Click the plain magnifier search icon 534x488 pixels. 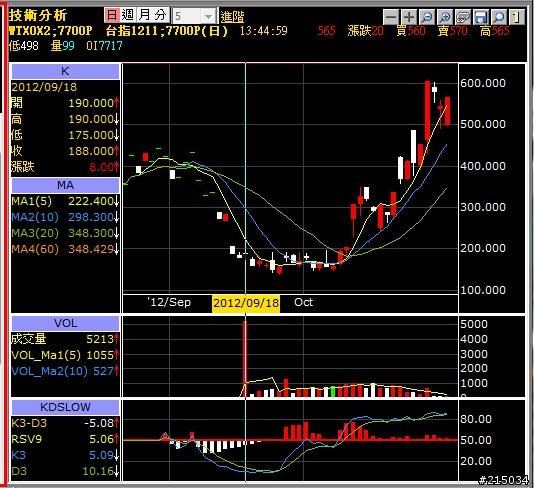point(499,17)
